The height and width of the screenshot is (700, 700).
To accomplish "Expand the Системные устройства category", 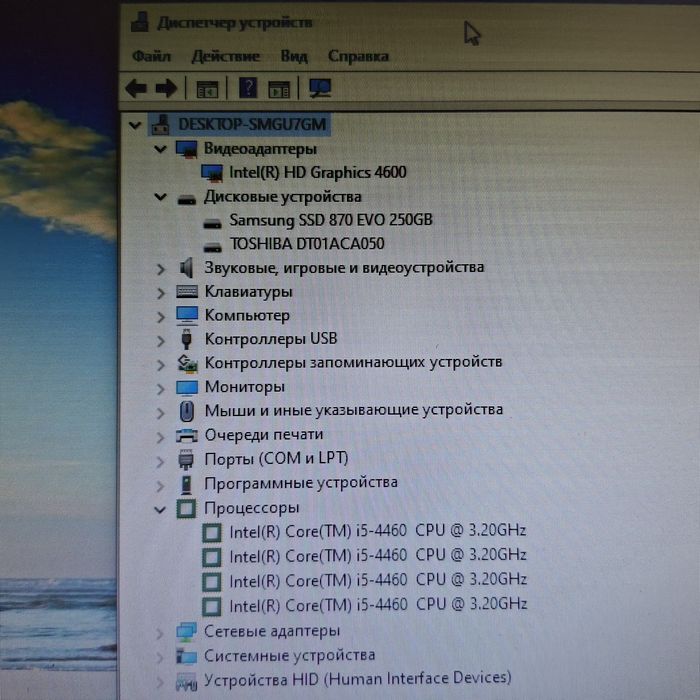I will tap(161, 658).
